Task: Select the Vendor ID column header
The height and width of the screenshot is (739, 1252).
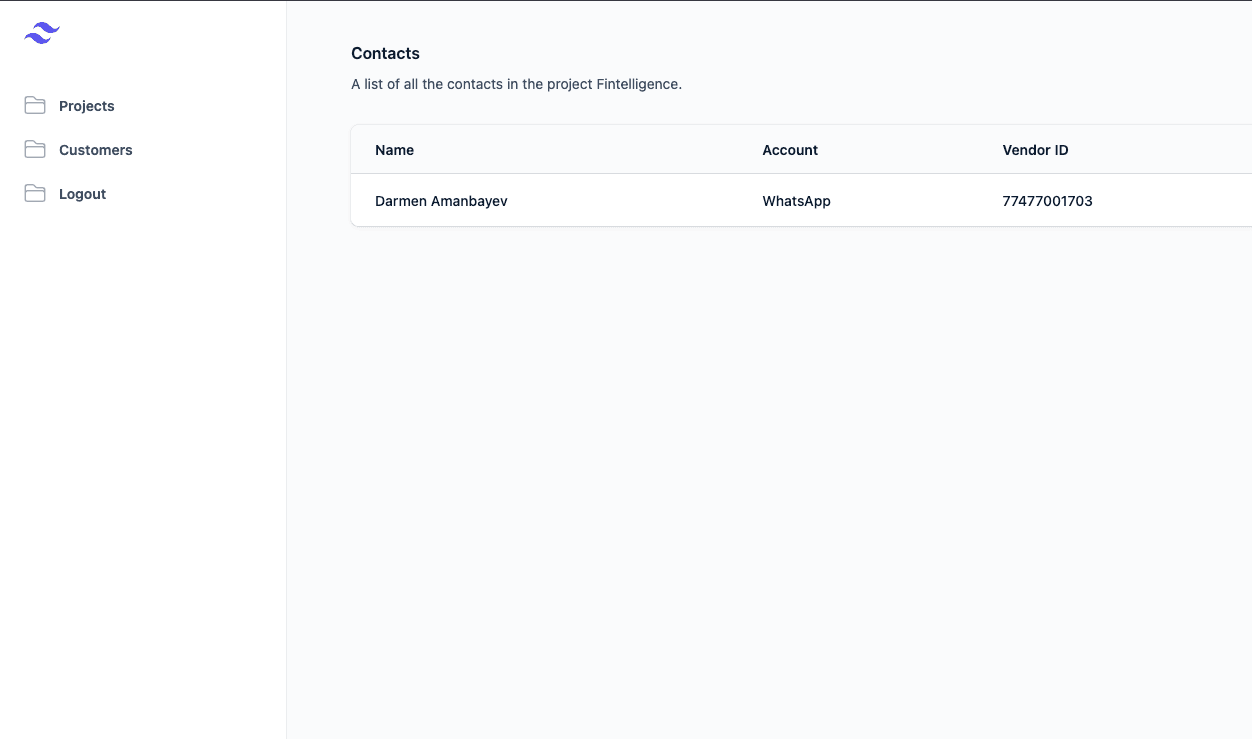Action: point(1035,150)
